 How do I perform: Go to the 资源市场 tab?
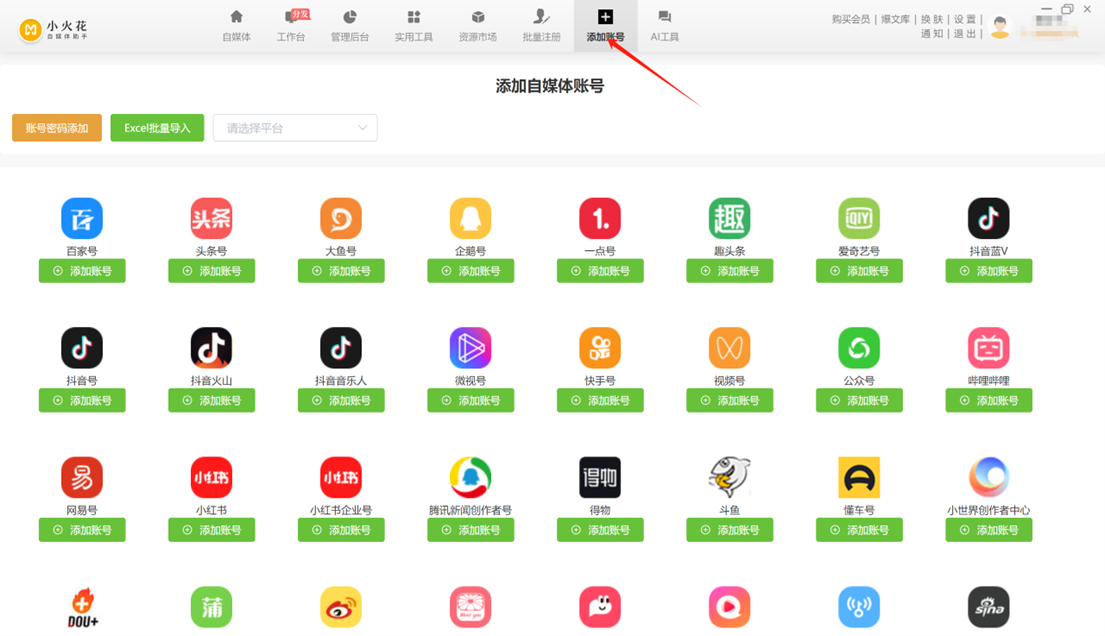tap(478, 26)
